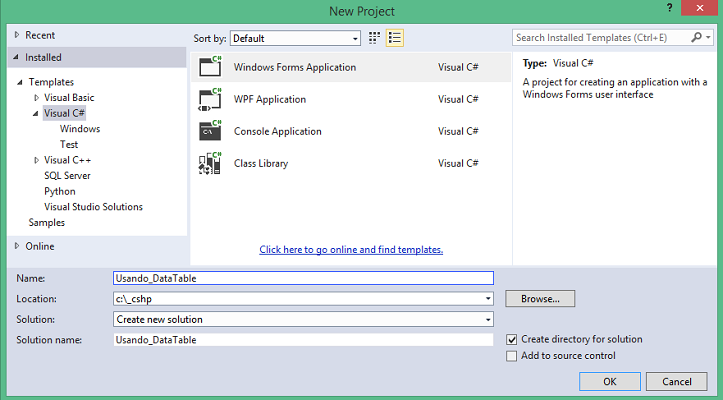
Task: Collapse the Visual C# node arrow
Action: 36,113
